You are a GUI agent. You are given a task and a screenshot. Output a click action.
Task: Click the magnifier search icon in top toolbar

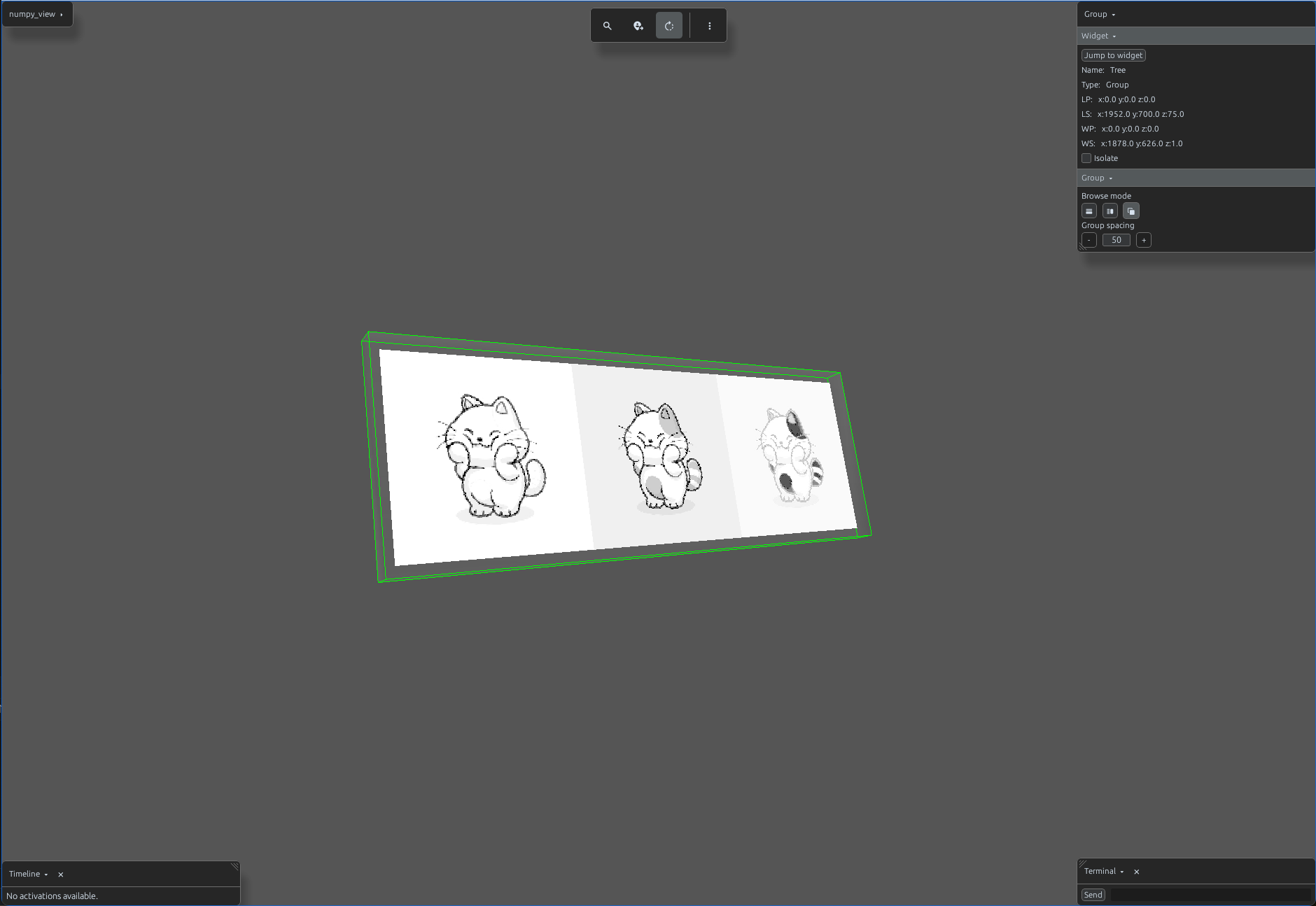pos(608,26)
